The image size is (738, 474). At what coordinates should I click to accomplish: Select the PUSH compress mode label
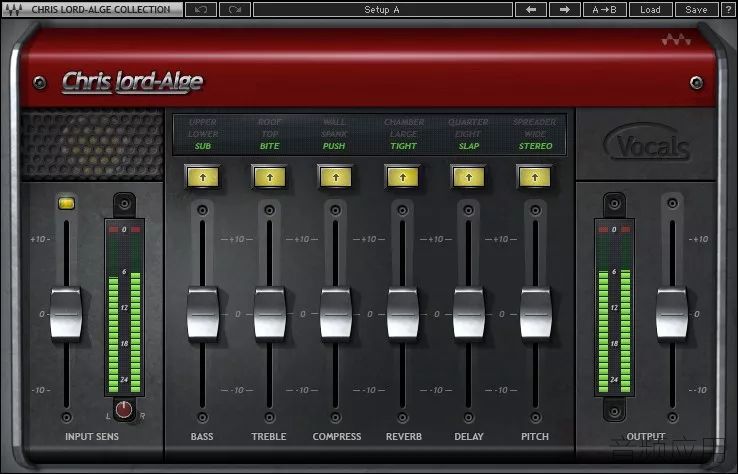334,146
